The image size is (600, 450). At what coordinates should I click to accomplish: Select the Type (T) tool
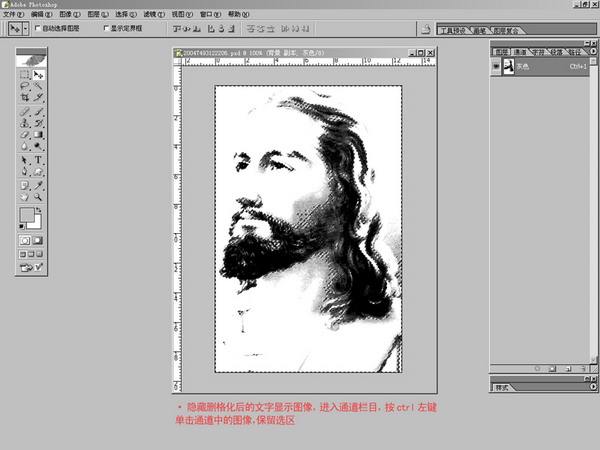point(39,159)
